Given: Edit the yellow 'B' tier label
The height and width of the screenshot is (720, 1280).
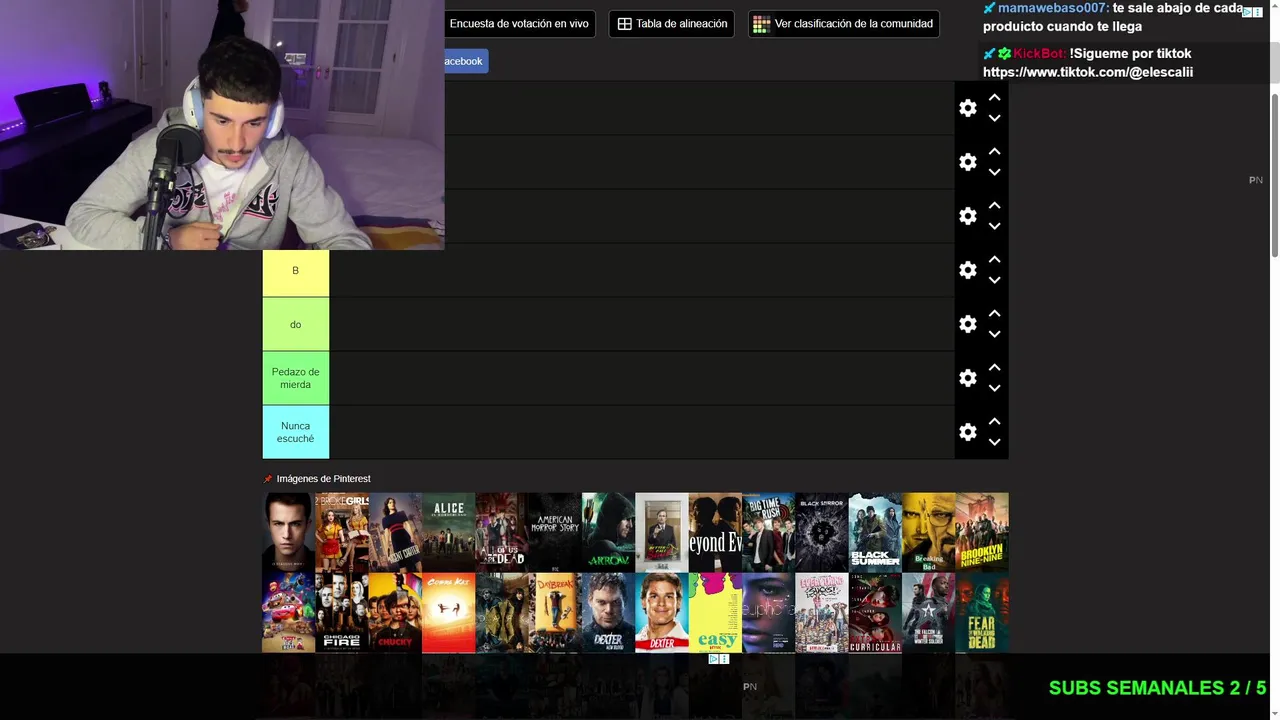Looking at the screenshot, I should pos(296,270).
